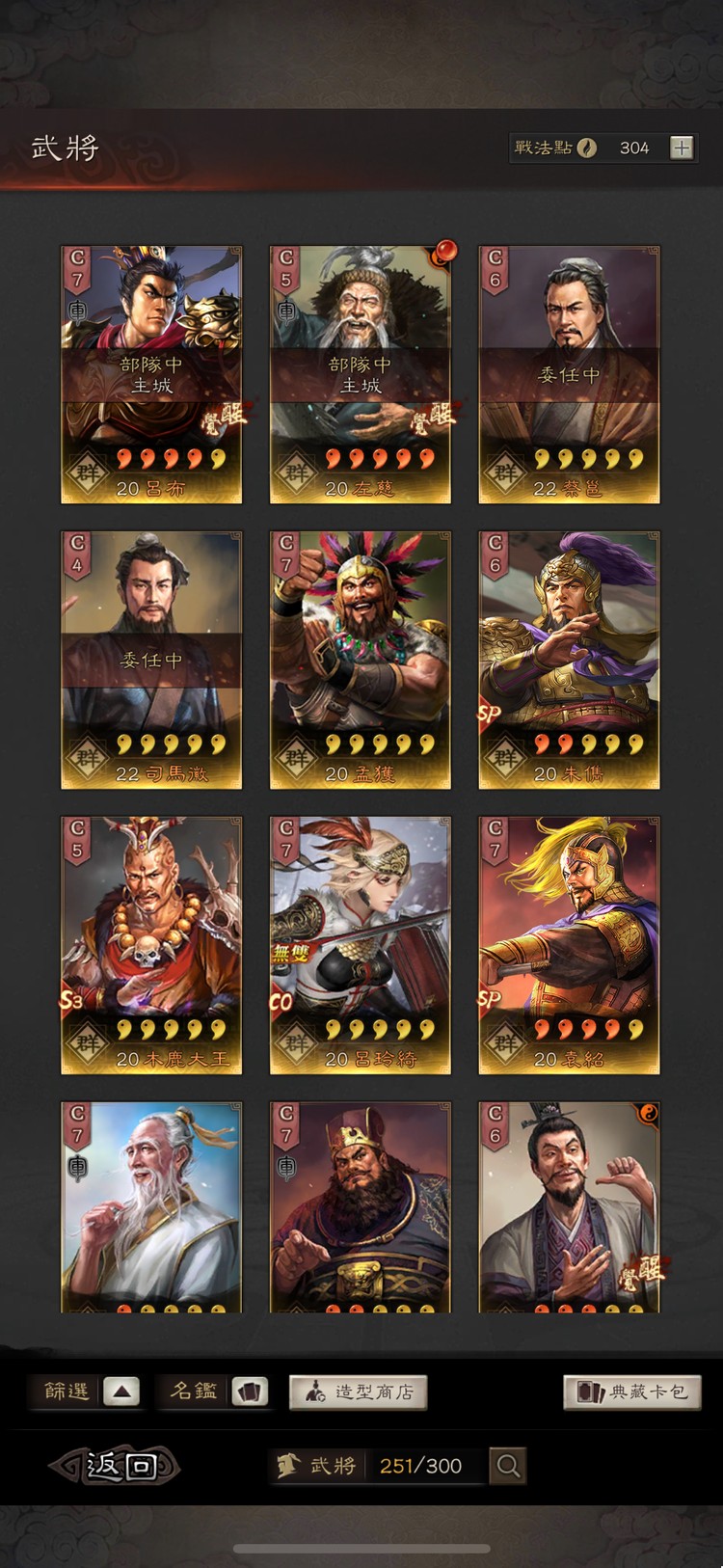Tap the 戰法點 feather currency icon

tap(586, 148)
